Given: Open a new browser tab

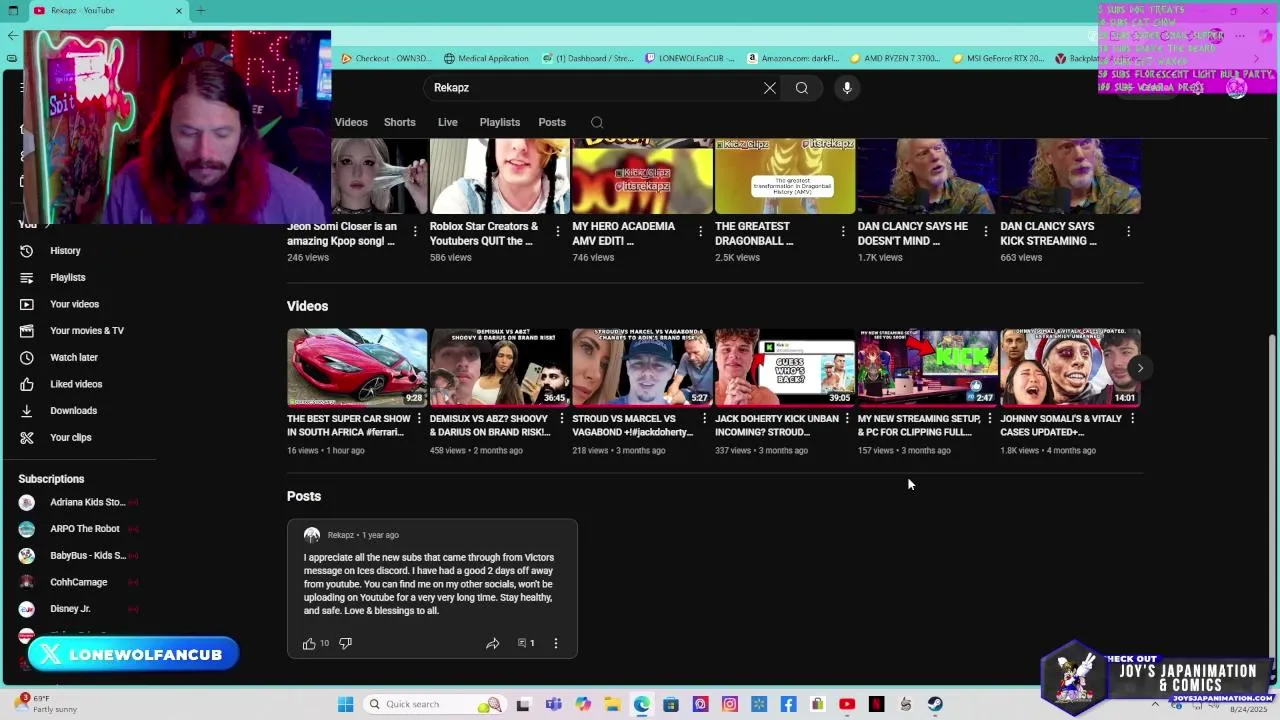Looking at the screenshot, I should click(200, 10).
